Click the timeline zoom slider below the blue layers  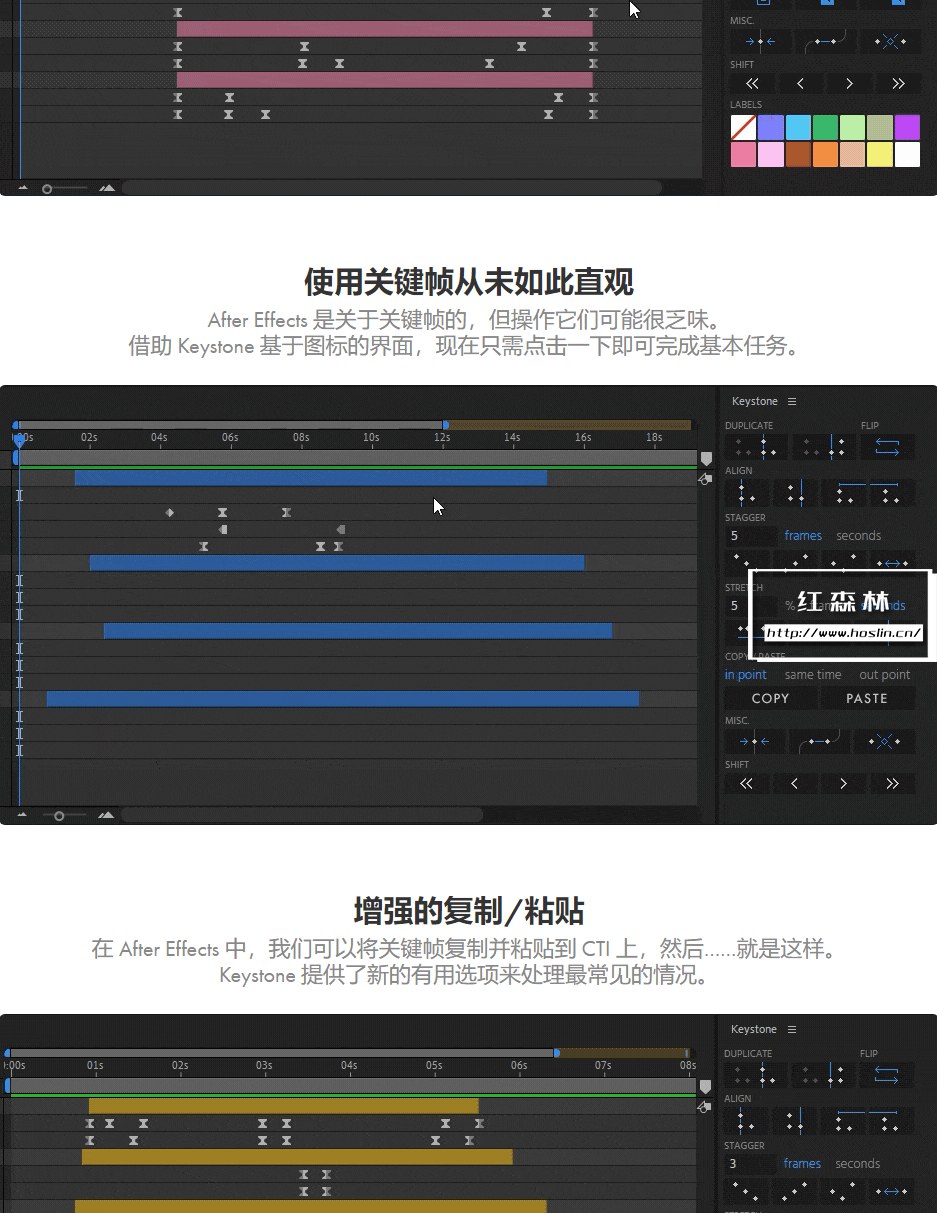[x=64, y=816]
